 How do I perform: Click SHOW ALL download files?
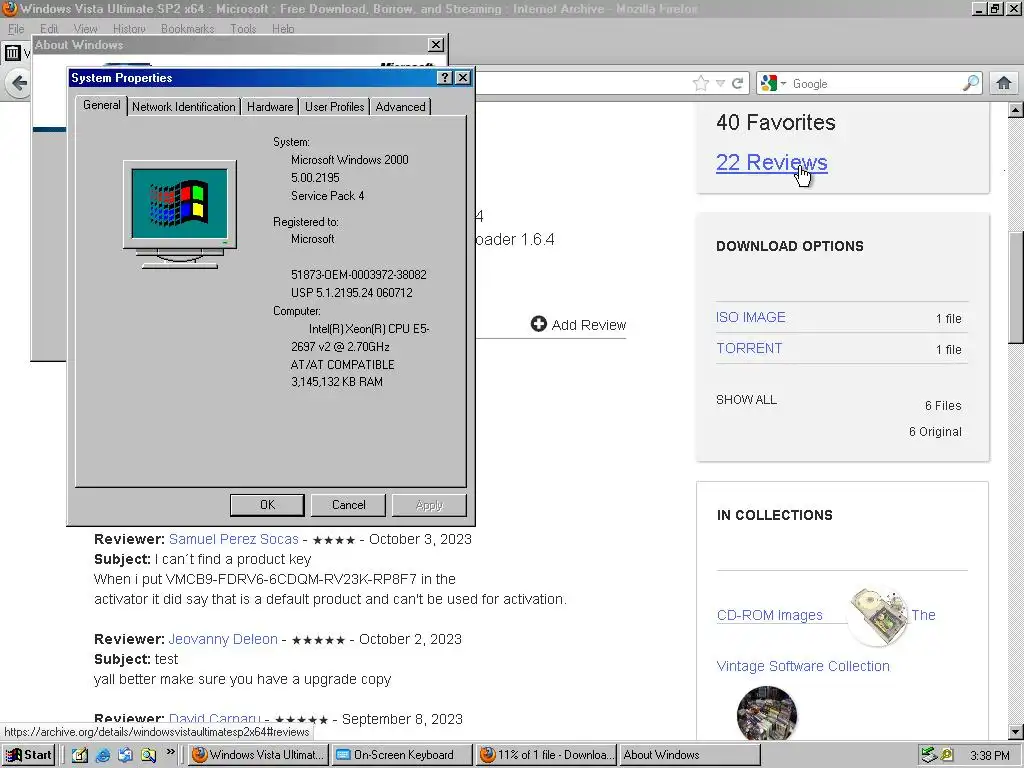[746, 400]
